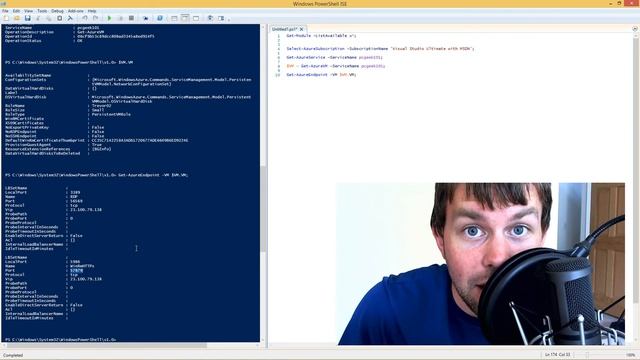
Task: Click the Name WinRmHTTPs endpoint row
Action: (50, 266)
